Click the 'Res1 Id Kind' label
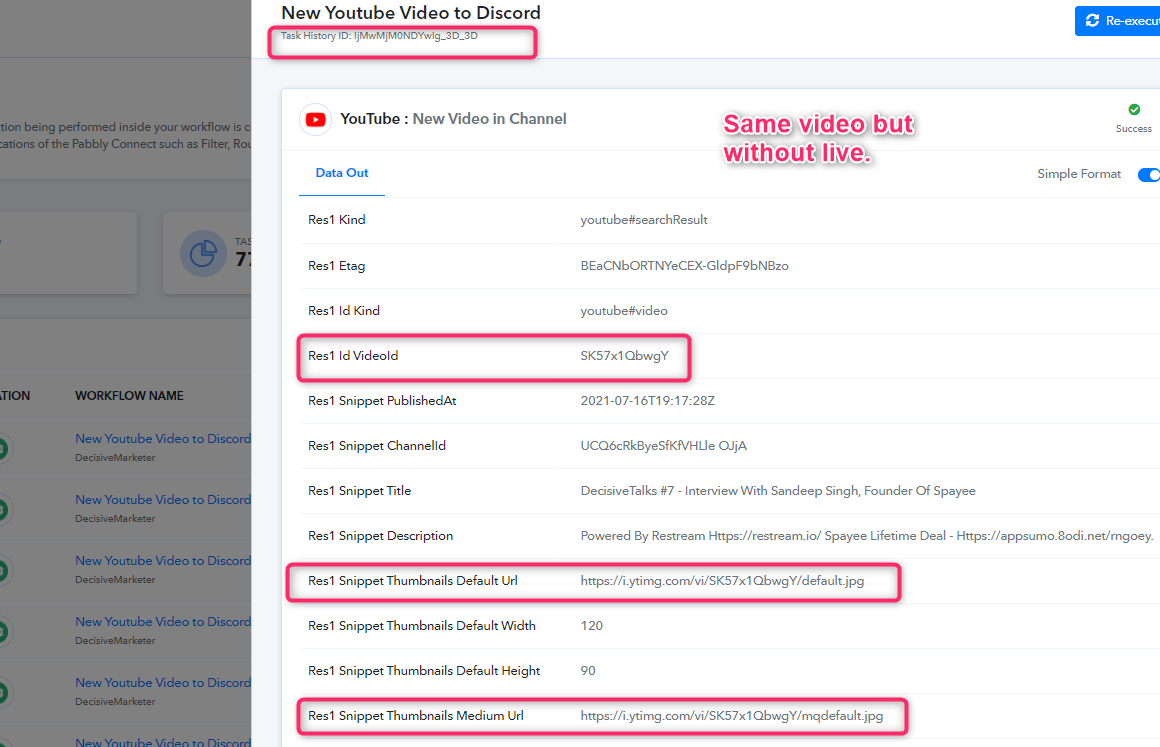The height and width of the screenshot is (747, 1160). pos(344,311)
